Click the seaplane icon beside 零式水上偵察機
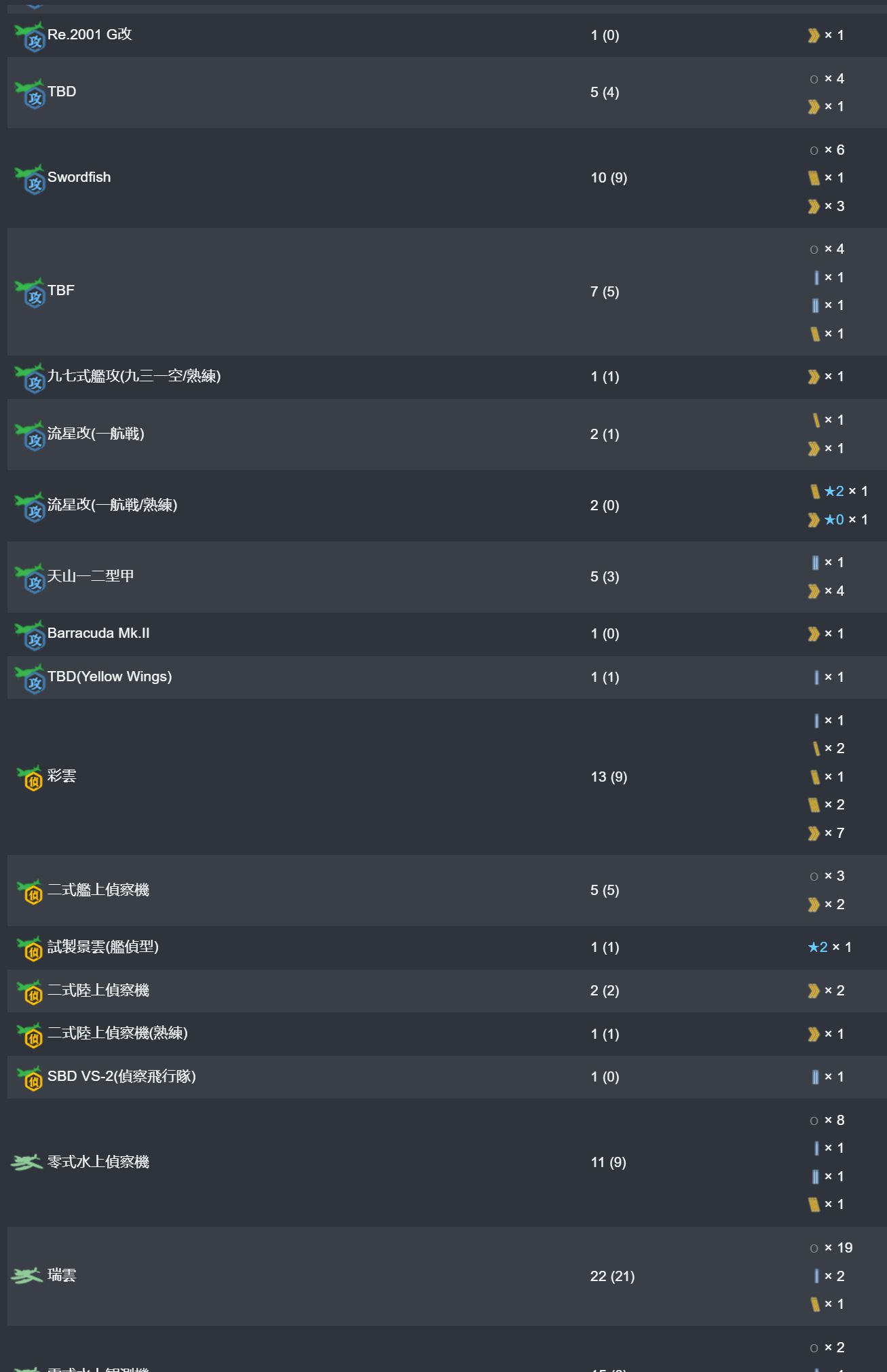Image resolution: width=887 pixels, height=1372 pixels. pos(27,1163)
